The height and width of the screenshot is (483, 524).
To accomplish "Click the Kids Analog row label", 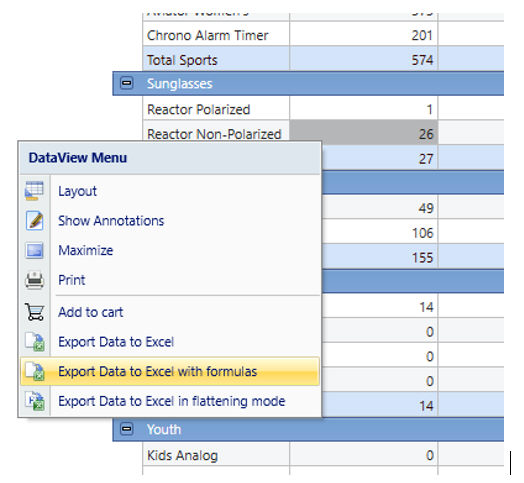I will [182, 455].
